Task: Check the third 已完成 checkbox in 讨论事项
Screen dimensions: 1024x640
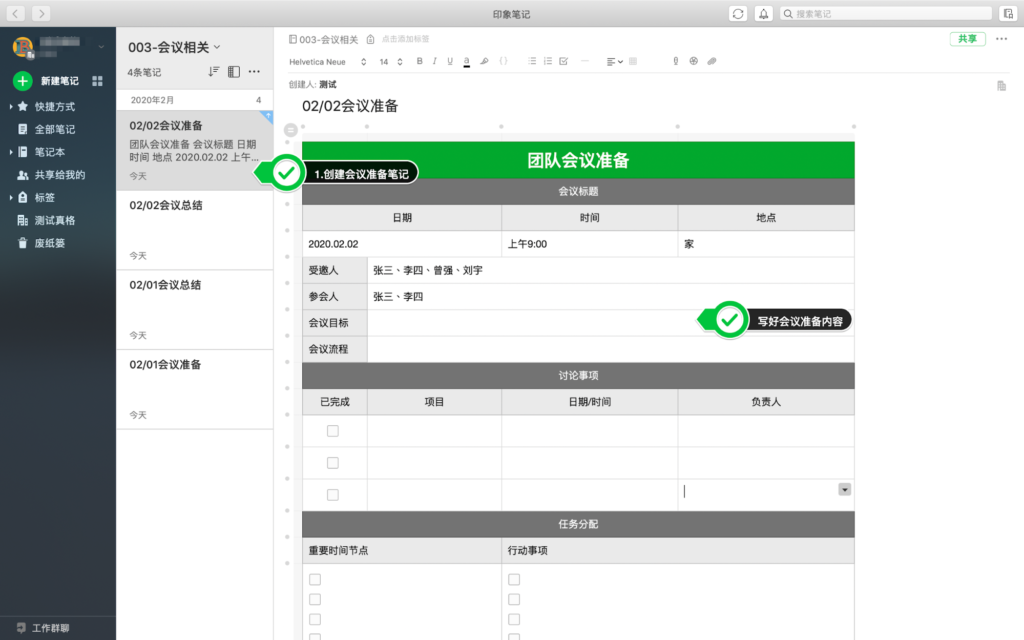Action: click(333, 495)
